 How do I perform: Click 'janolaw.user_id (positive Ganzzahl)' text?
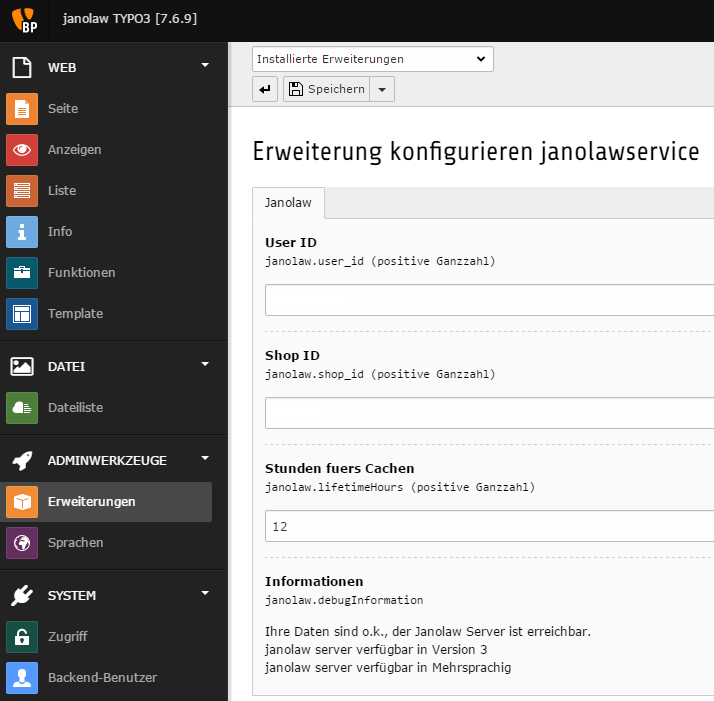380,261
